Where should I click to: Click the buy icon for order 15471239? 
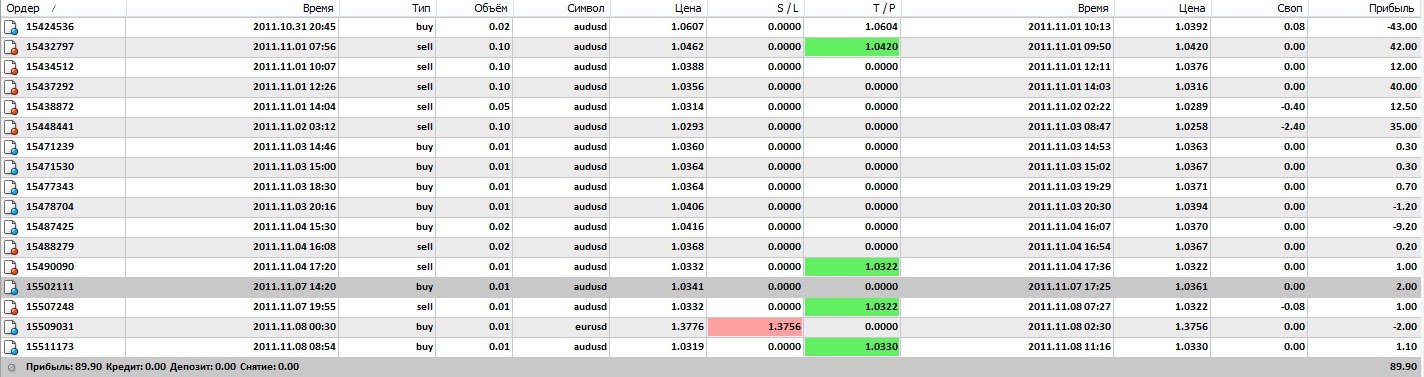coord(11,147)
